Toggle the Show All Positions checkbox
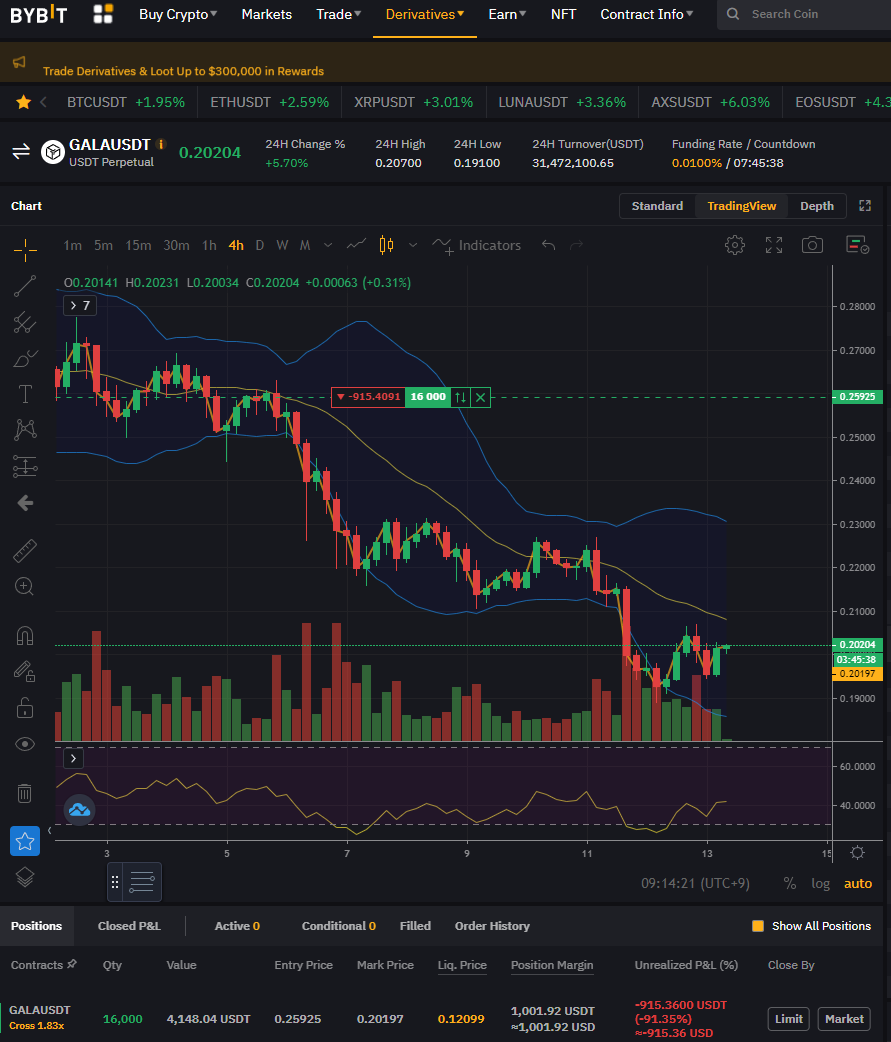 click(757, 926)
